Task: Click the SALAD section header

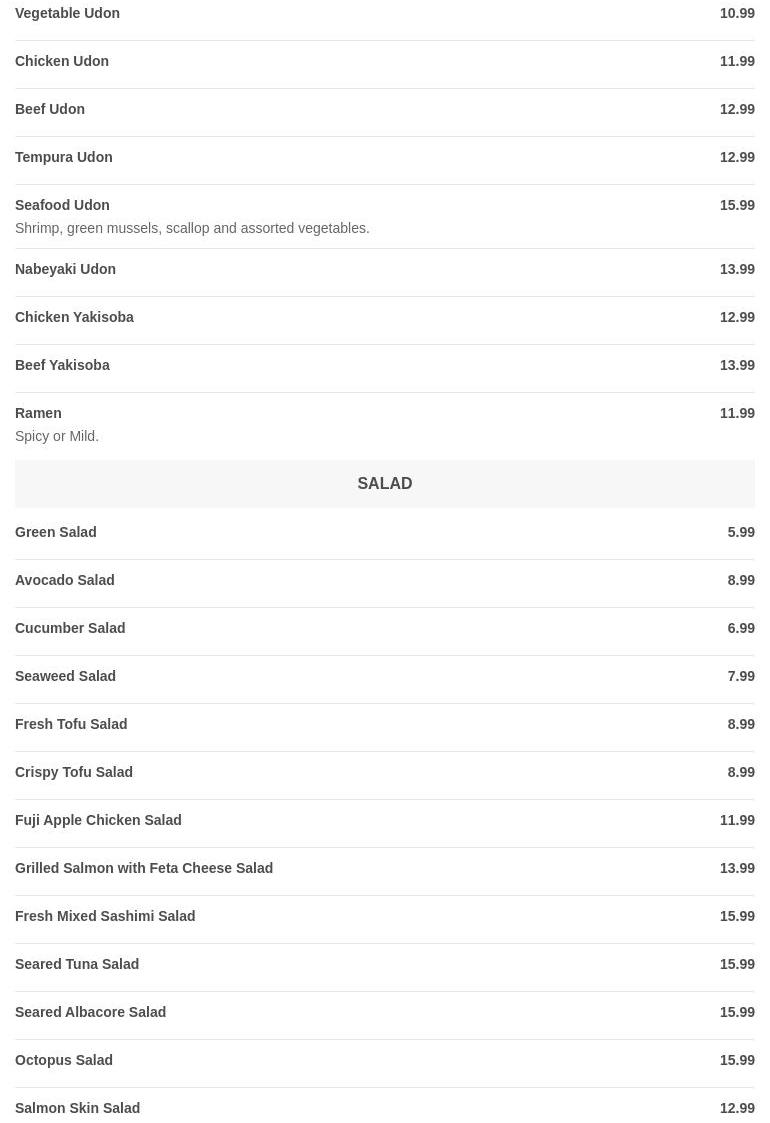Action: (384, 484)
